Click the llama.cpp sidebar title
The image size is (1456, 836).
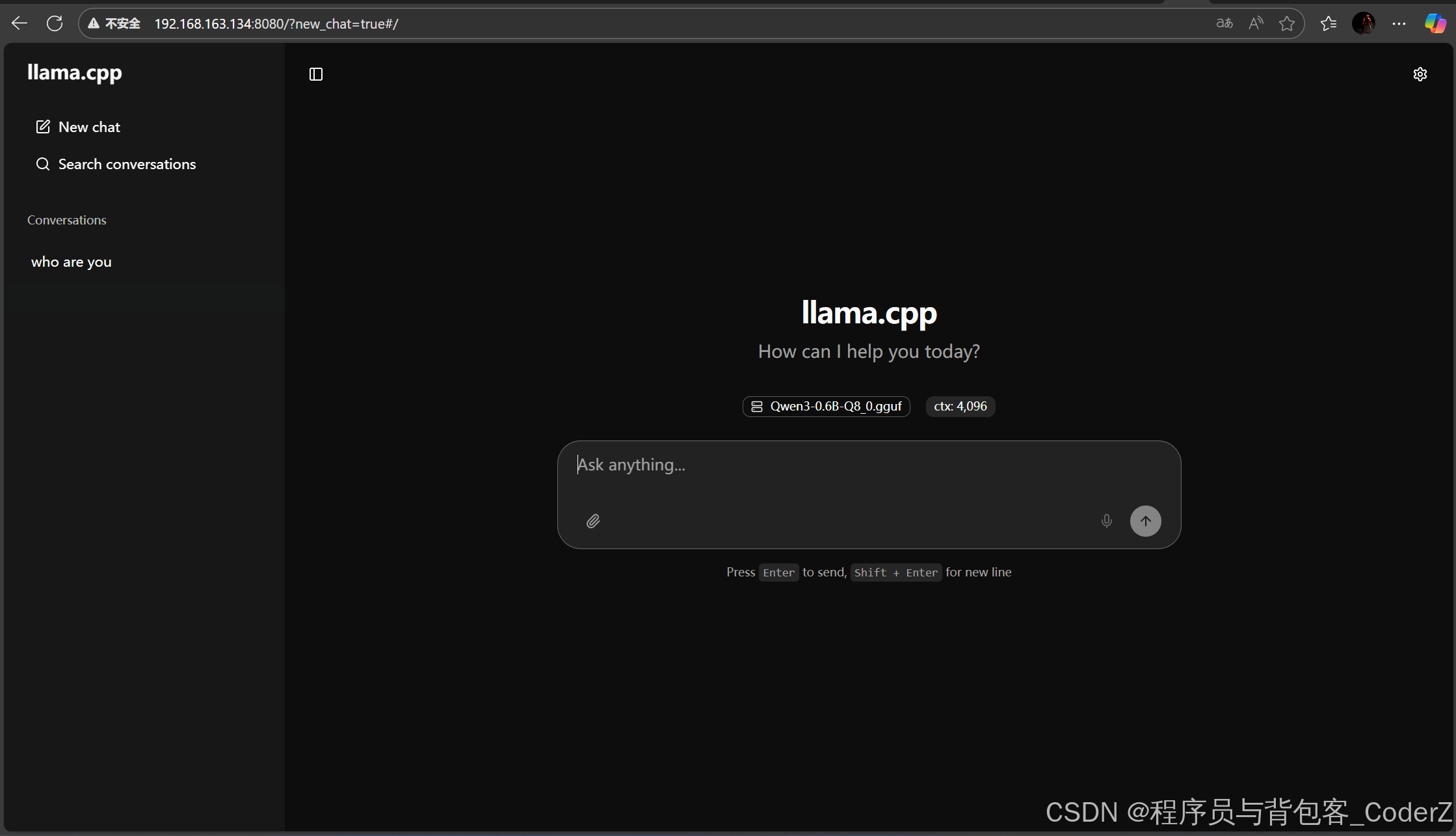75,72
